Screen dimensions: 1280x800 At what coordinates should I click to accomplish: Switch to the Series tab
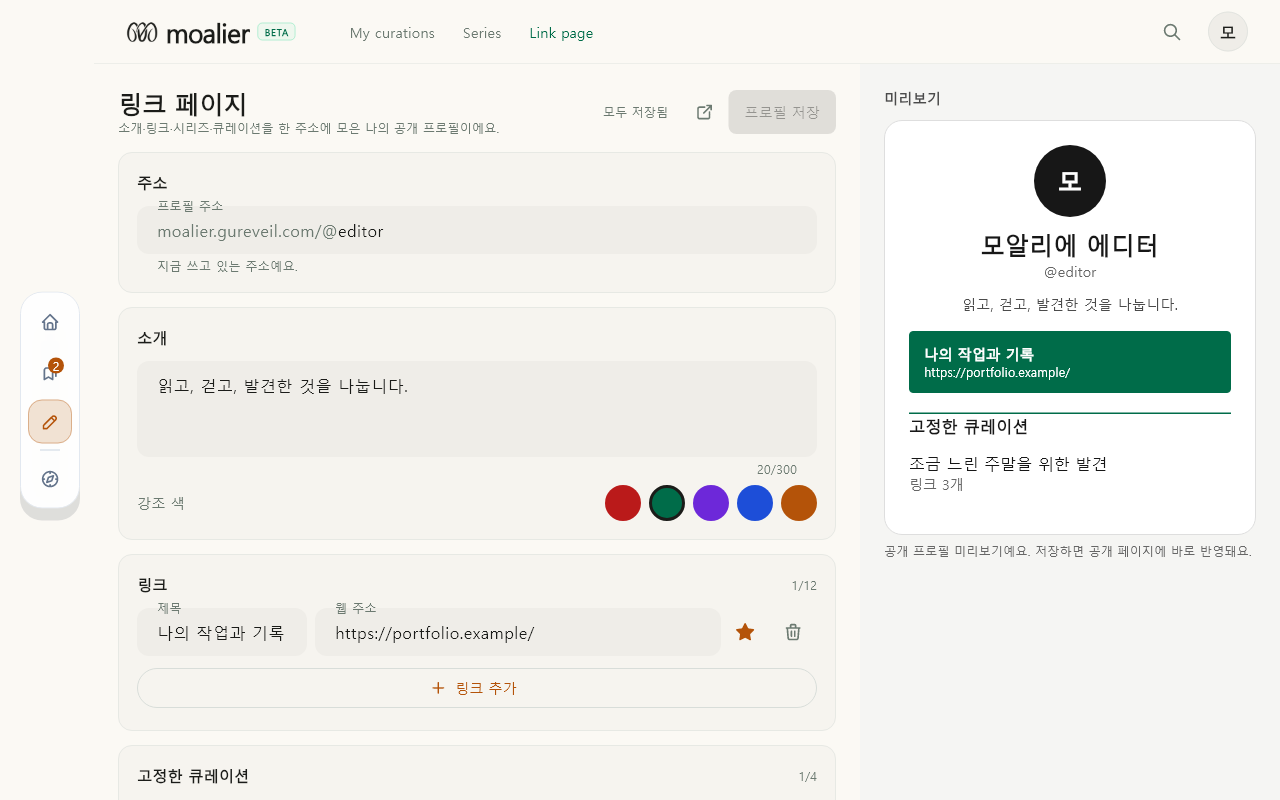point(482,33)
